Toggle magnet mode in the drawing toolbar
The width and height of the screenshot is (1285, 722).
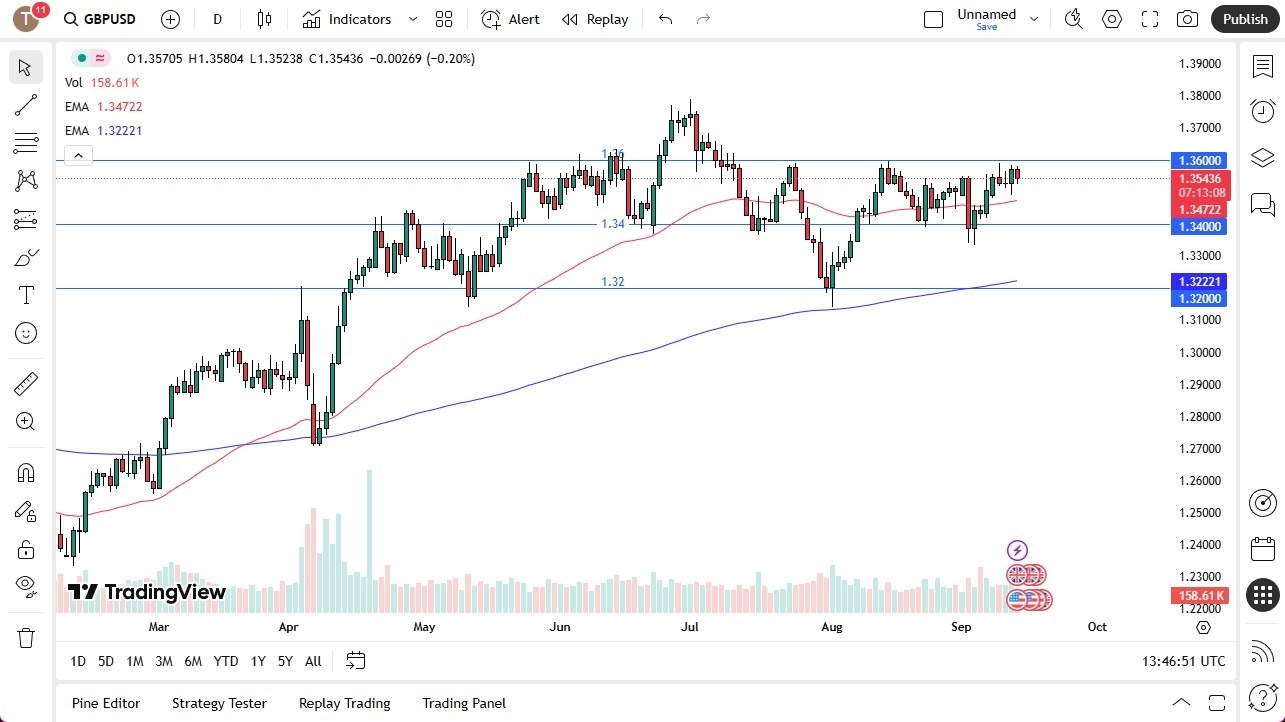click(25, 472)
